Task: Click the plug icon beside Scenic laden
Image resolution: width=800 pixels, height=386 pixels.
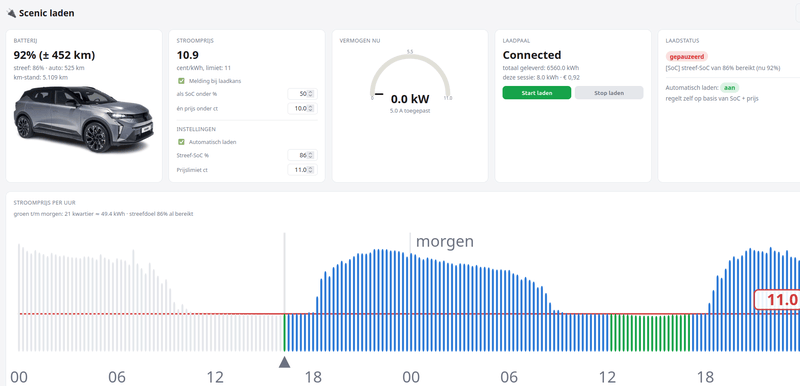Action: point(11,14)
